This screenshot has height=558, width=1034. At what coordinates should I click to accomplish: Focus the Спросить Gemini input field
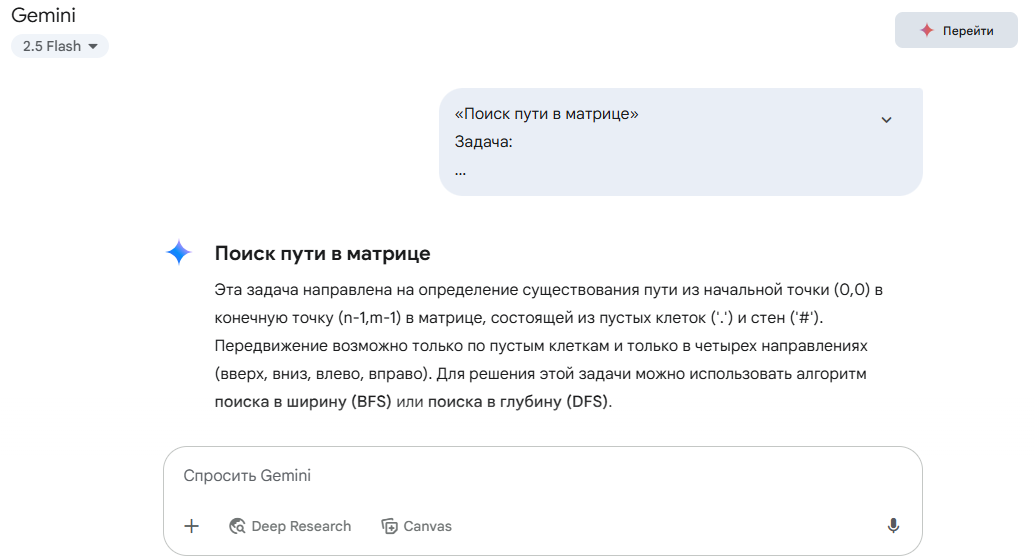542,476
